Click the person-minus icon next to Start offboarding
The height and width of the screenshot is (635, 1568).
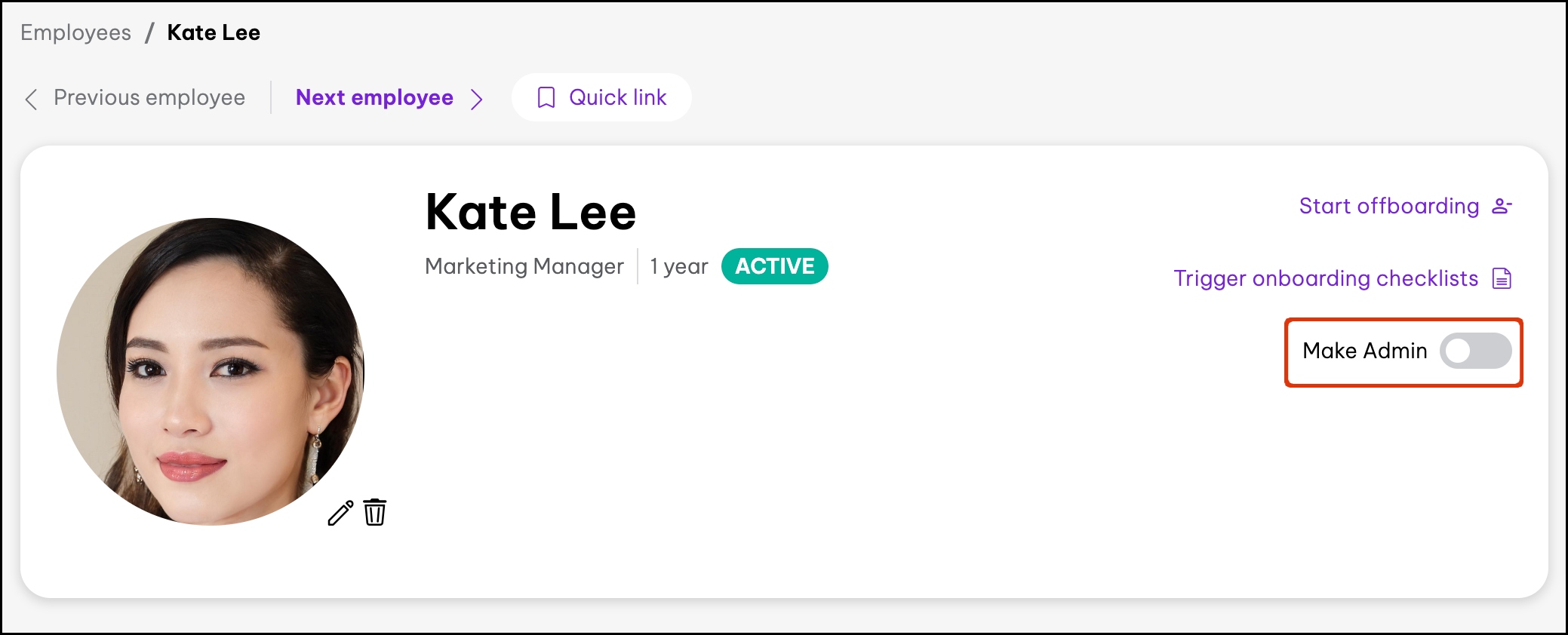pos(1502,206)
